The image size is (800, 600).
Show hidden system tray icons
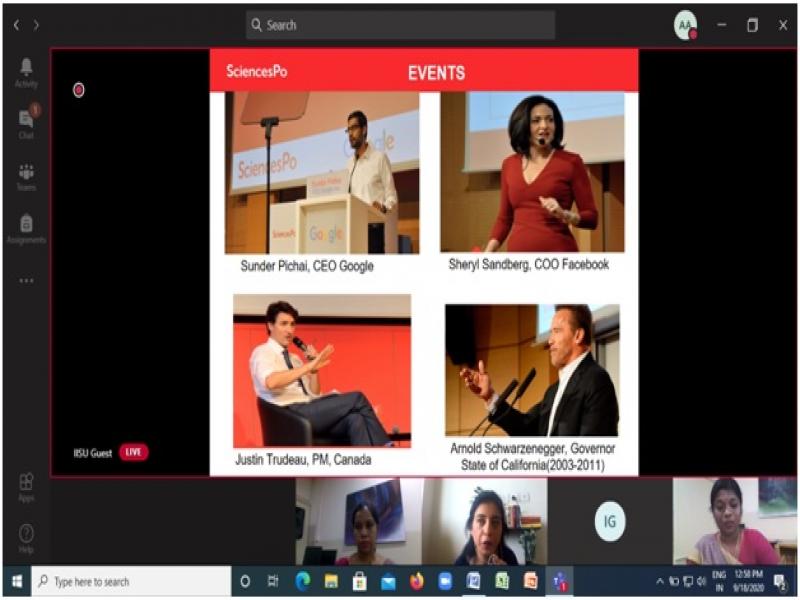coord(659,581)
